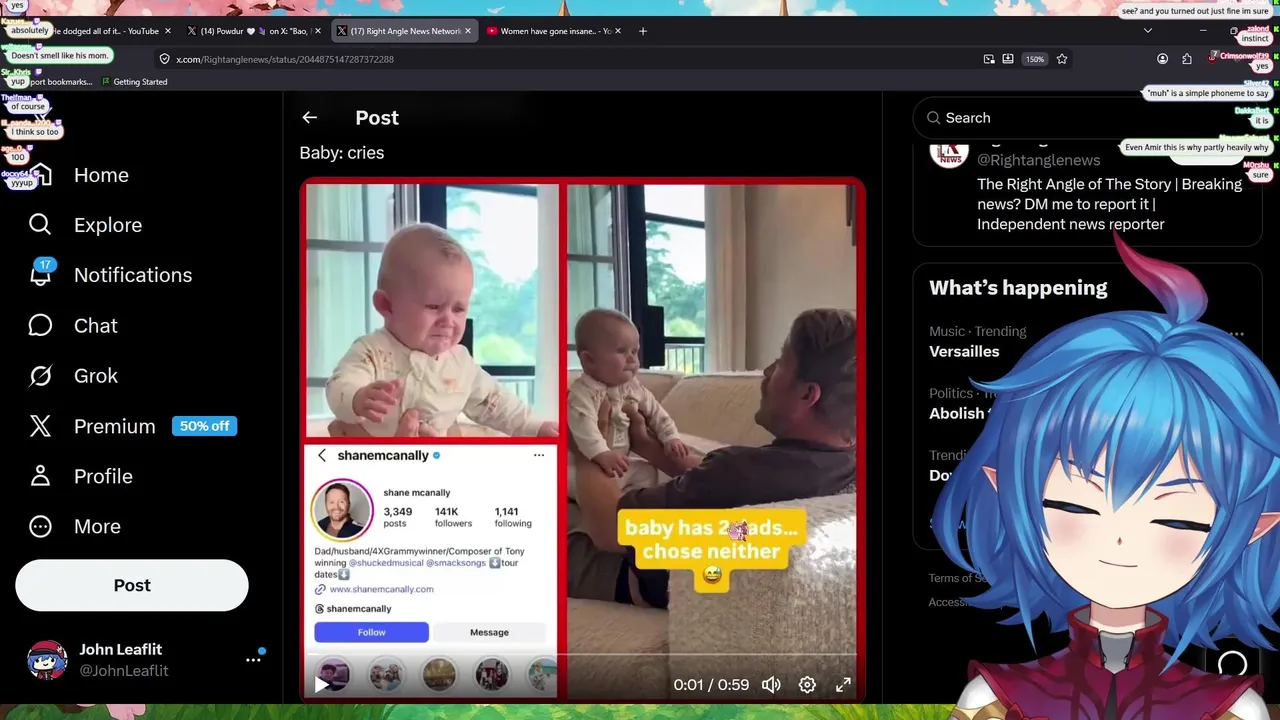Open a new browser tab
Screen dimensions: 1280x720
(x=644, y=31)
